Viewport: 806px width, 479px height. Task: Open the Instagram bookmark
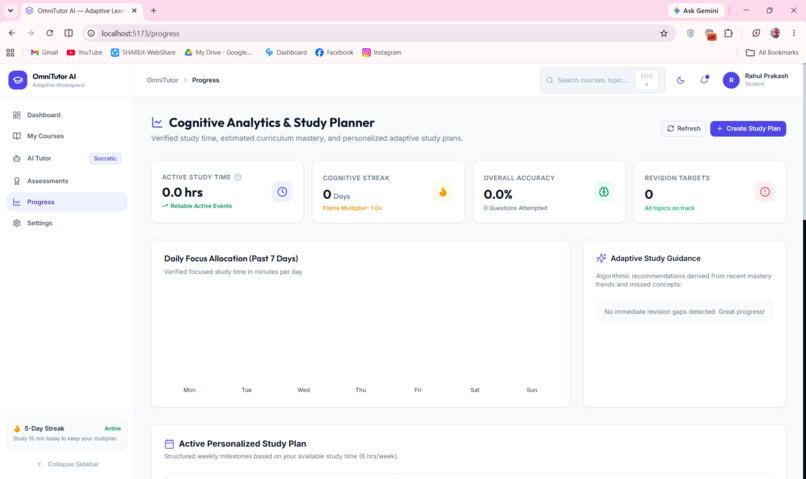pos(381,52)
